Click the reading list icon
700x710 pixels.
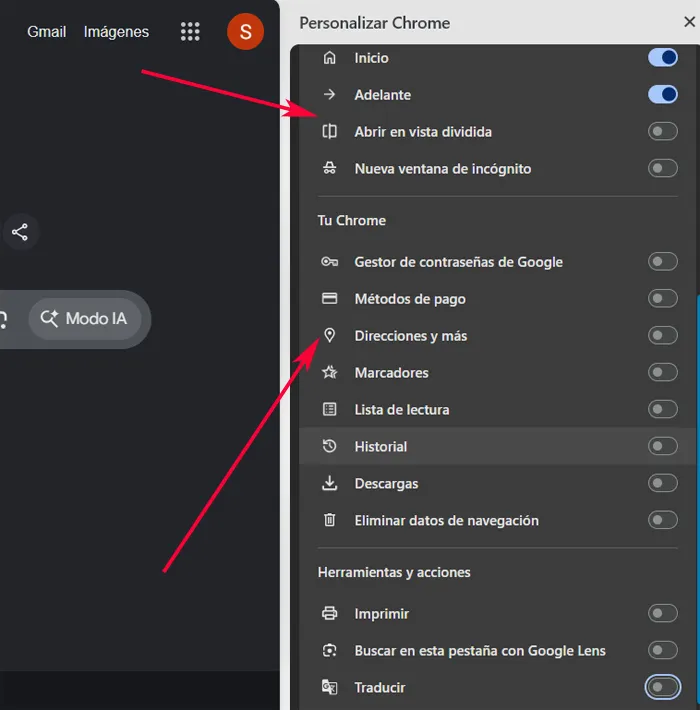tap(330, 409)
